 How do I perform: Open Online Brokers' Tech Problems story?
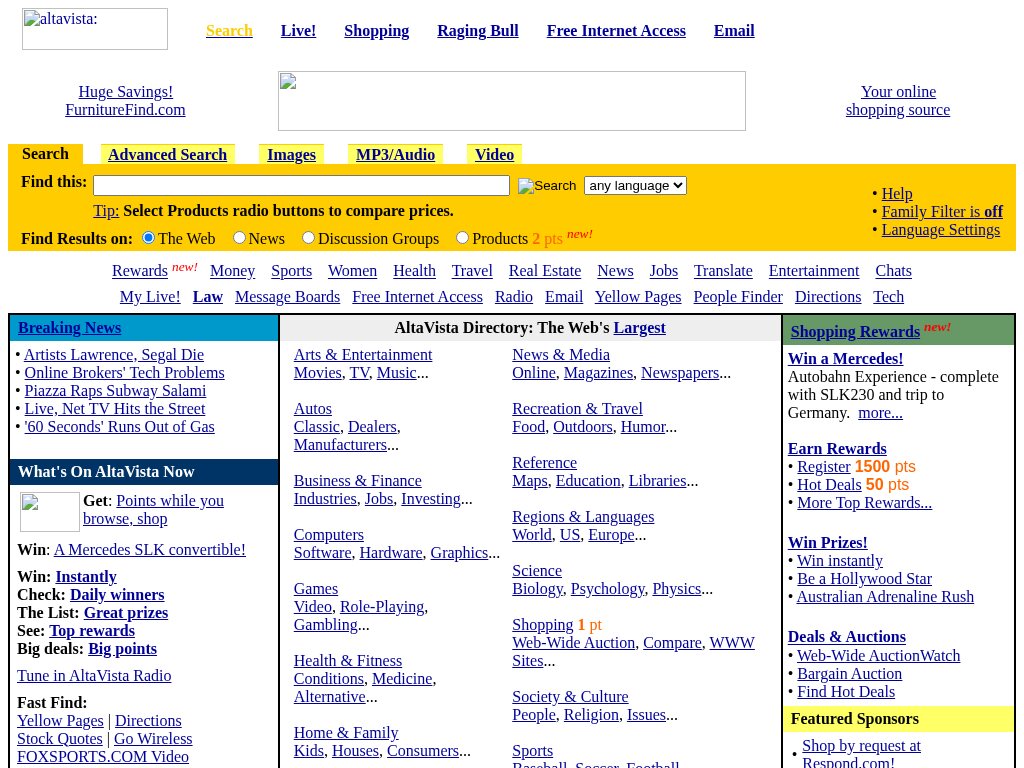pyautogui.click(x=124, y=373)
